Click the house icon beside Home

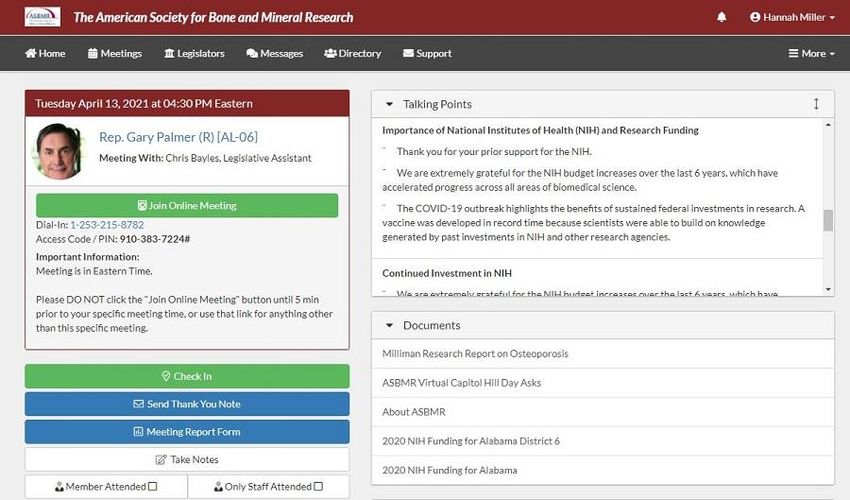[31, 53]
